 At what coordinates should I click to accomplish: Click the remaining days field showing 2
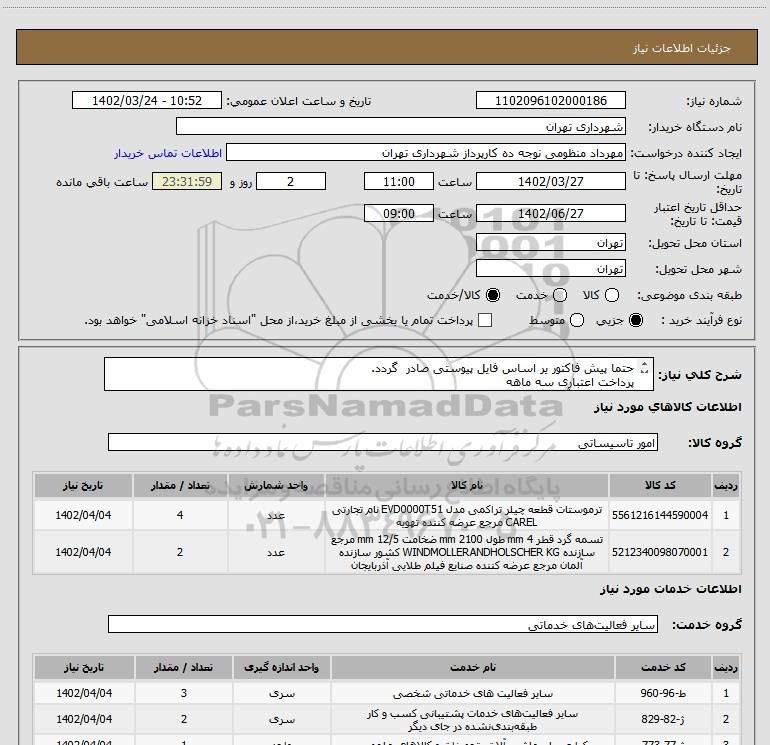[291, 181]
